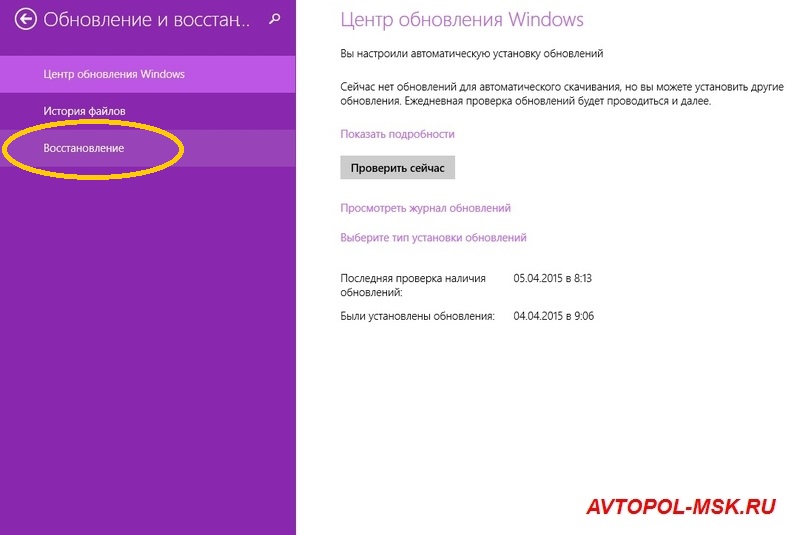Open История файлов section

click(x=147, y=111)
